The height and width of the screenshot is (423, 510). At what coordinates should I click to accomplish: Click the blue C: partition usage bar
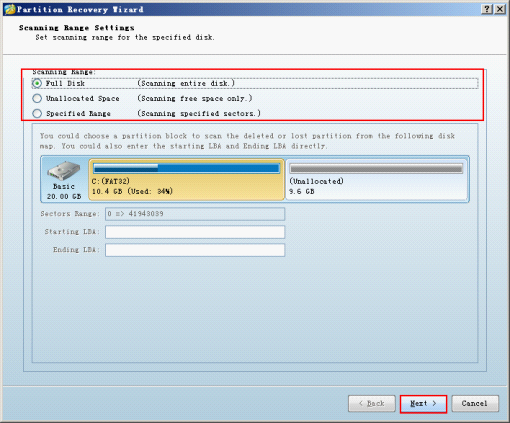tap(186, 168)
